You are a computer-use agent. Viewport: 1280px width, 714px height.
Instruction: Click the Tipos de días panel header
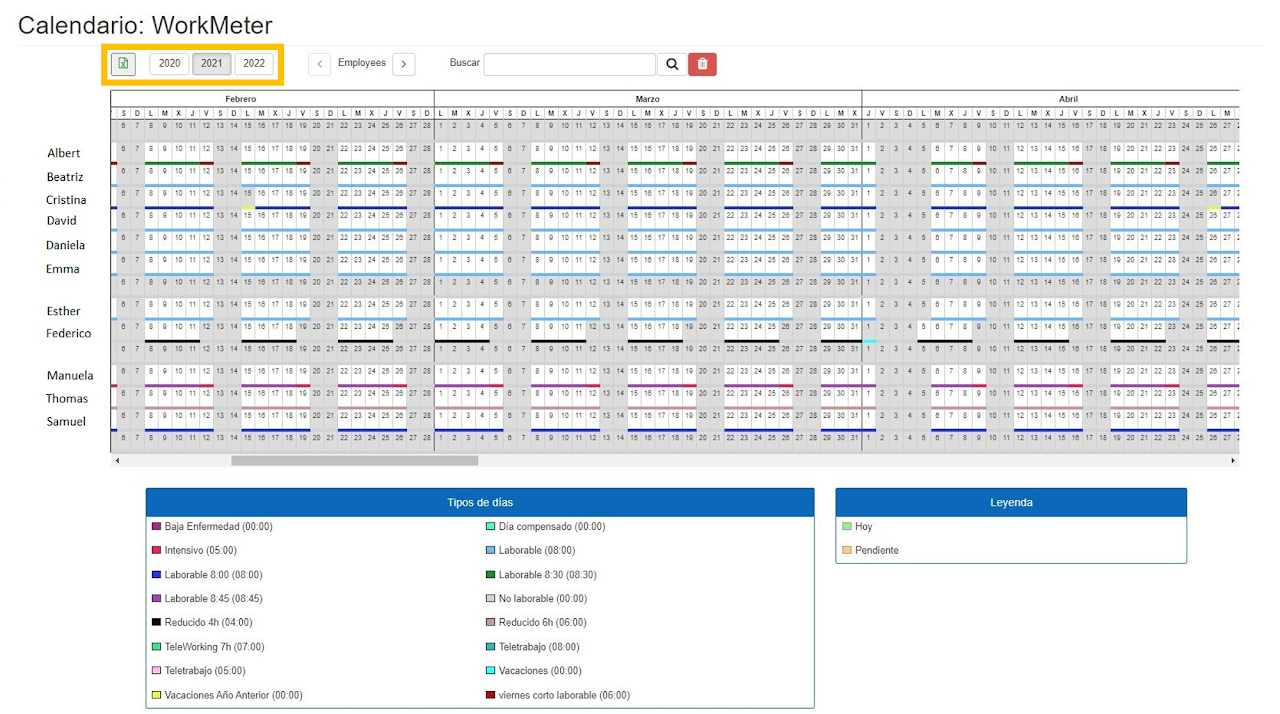click(x=480, y=502)
